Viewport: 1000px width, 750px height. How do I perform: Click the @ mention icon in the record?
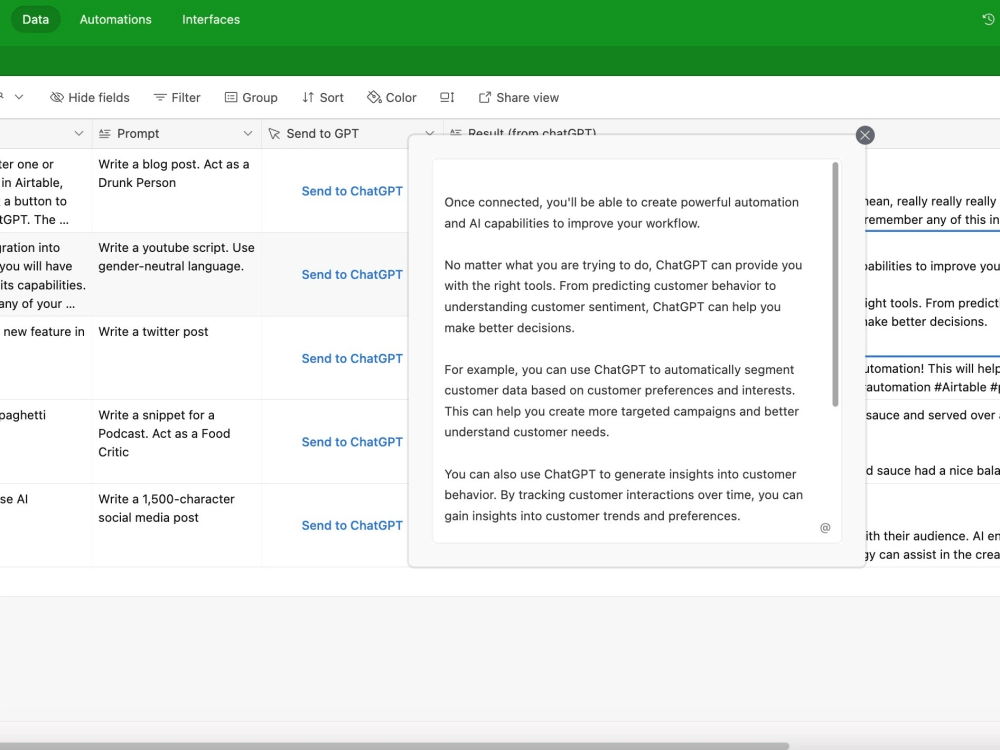coord(825,527)
